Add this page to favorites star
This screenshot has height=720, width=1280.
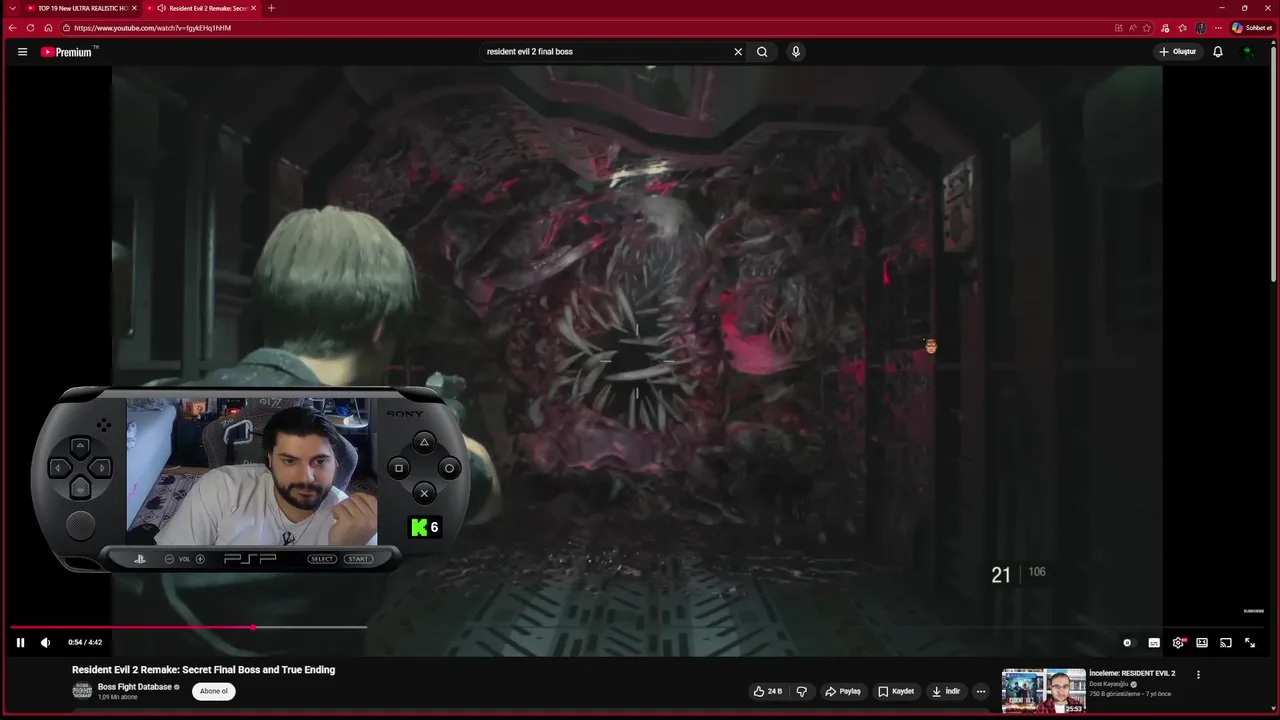click(1147, 28)
